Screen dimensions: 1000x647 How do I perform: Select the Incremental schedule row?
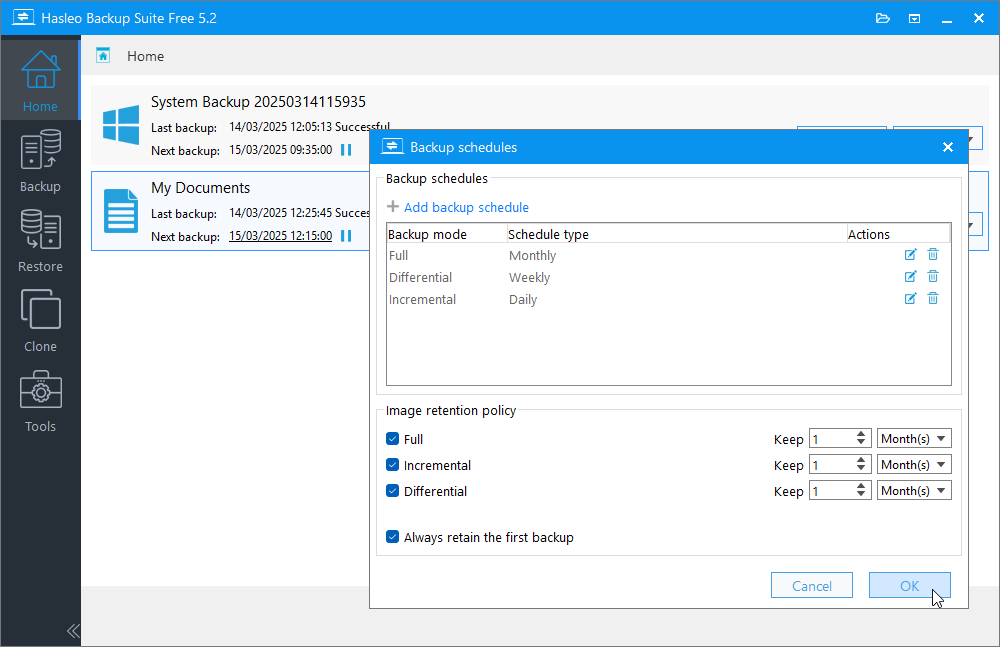(x=668, y=299)
